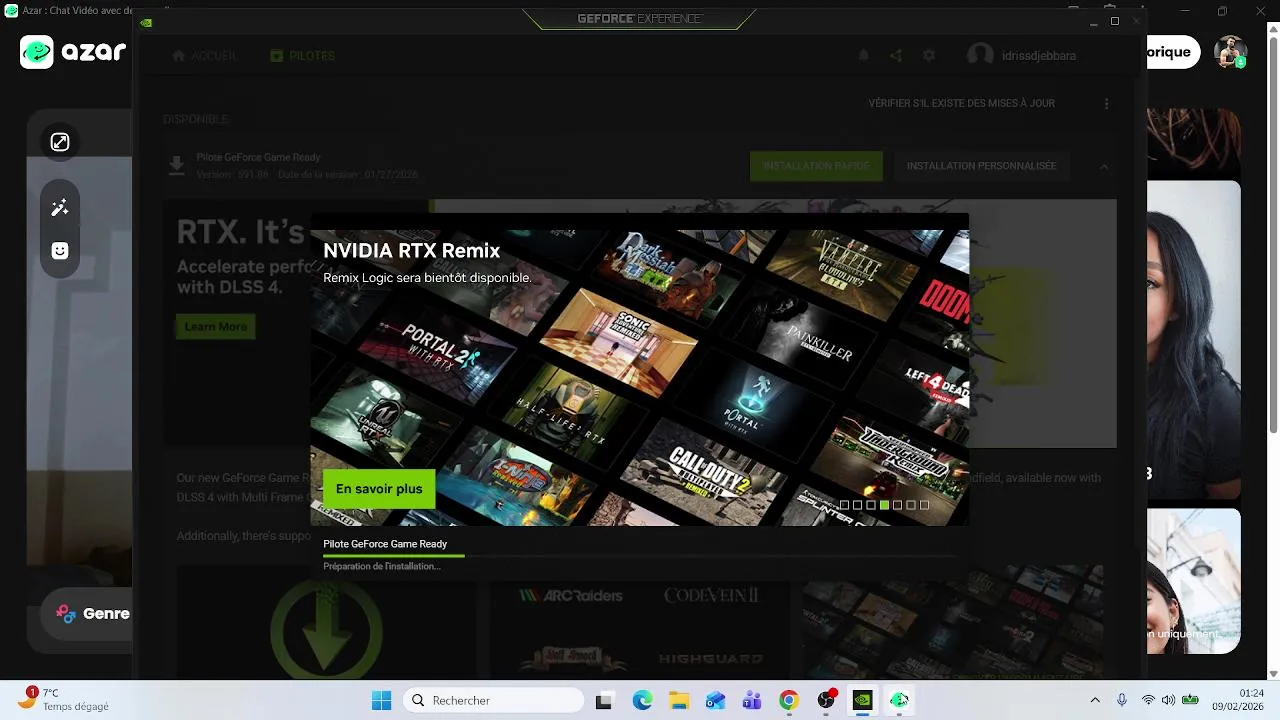Collapse the driver details chevron
Viewport: 1280px width, 720px height.
[1104, 167]
